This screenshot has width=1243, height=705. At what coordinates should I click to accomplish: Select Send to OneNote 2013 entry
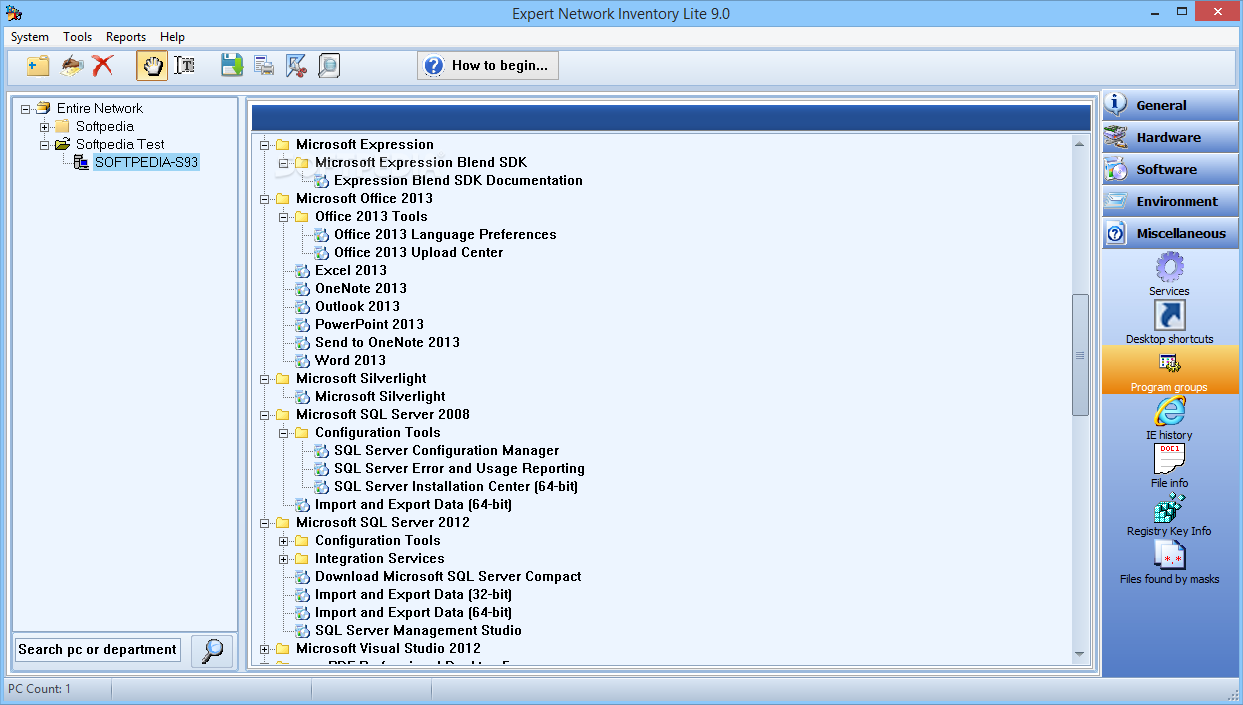(387, 343)
